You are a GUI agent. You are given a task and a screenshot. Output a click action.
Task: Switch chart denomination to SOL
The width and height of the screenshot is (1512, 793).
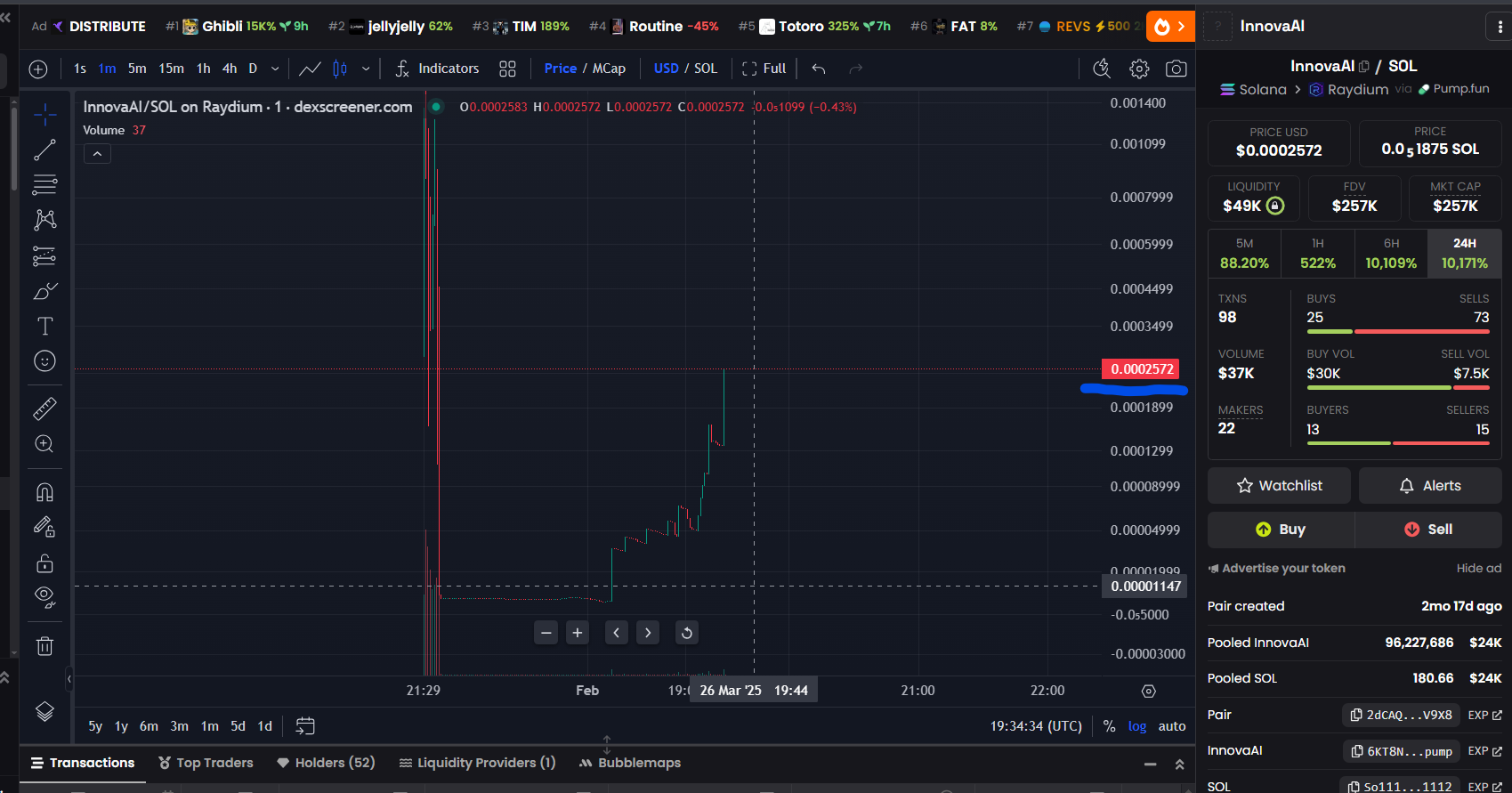point(706,69)
